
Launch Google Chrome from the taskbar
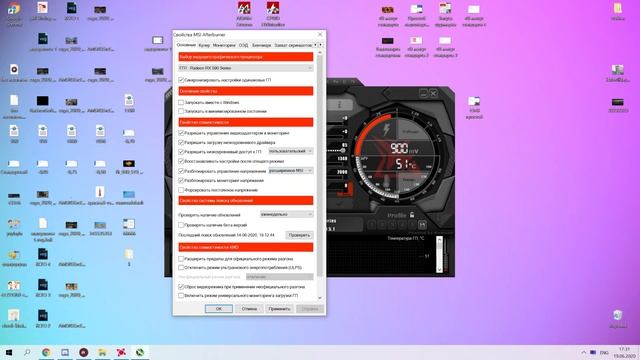coord(46,352)
